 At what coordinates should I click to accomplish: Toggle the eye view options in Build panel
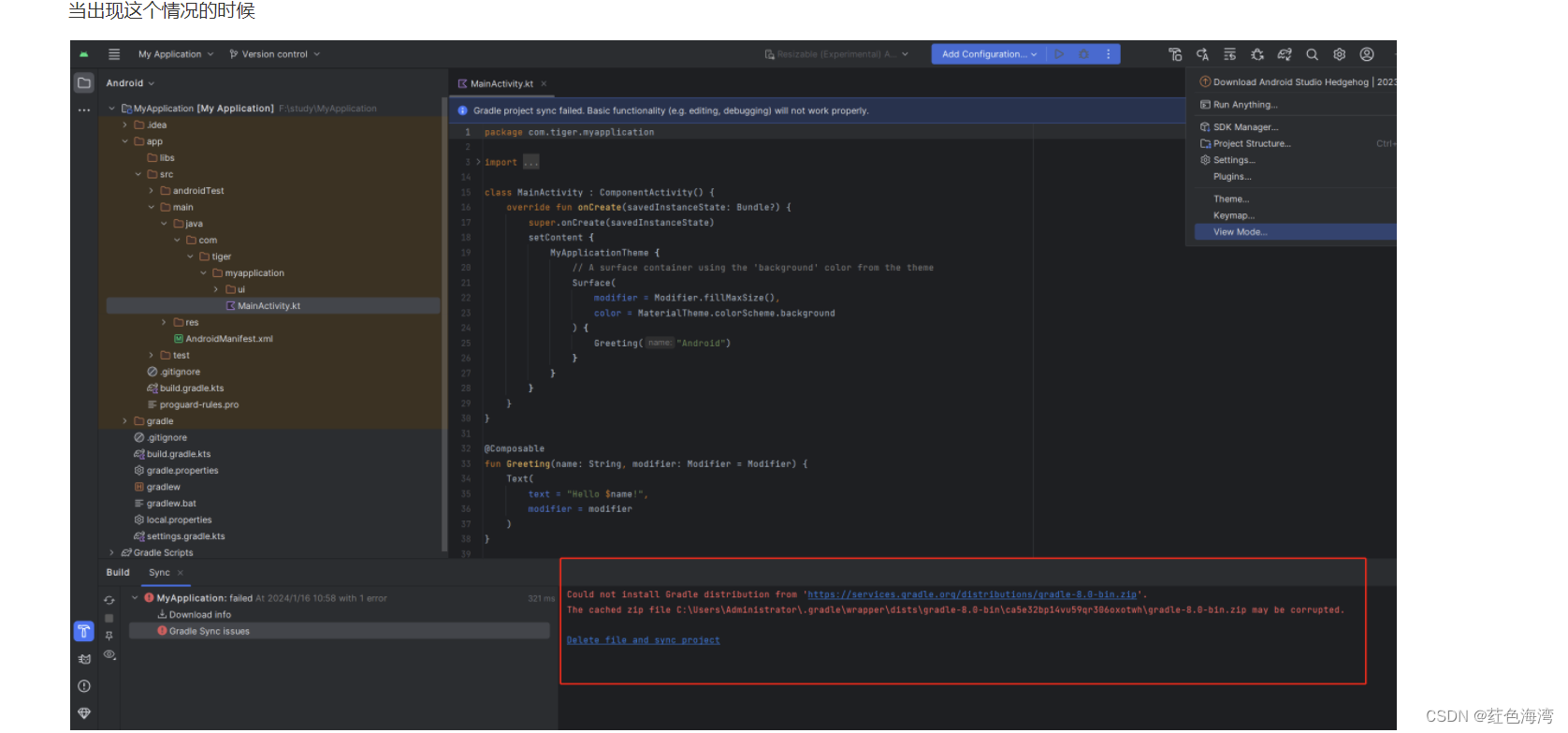(109, 655)
